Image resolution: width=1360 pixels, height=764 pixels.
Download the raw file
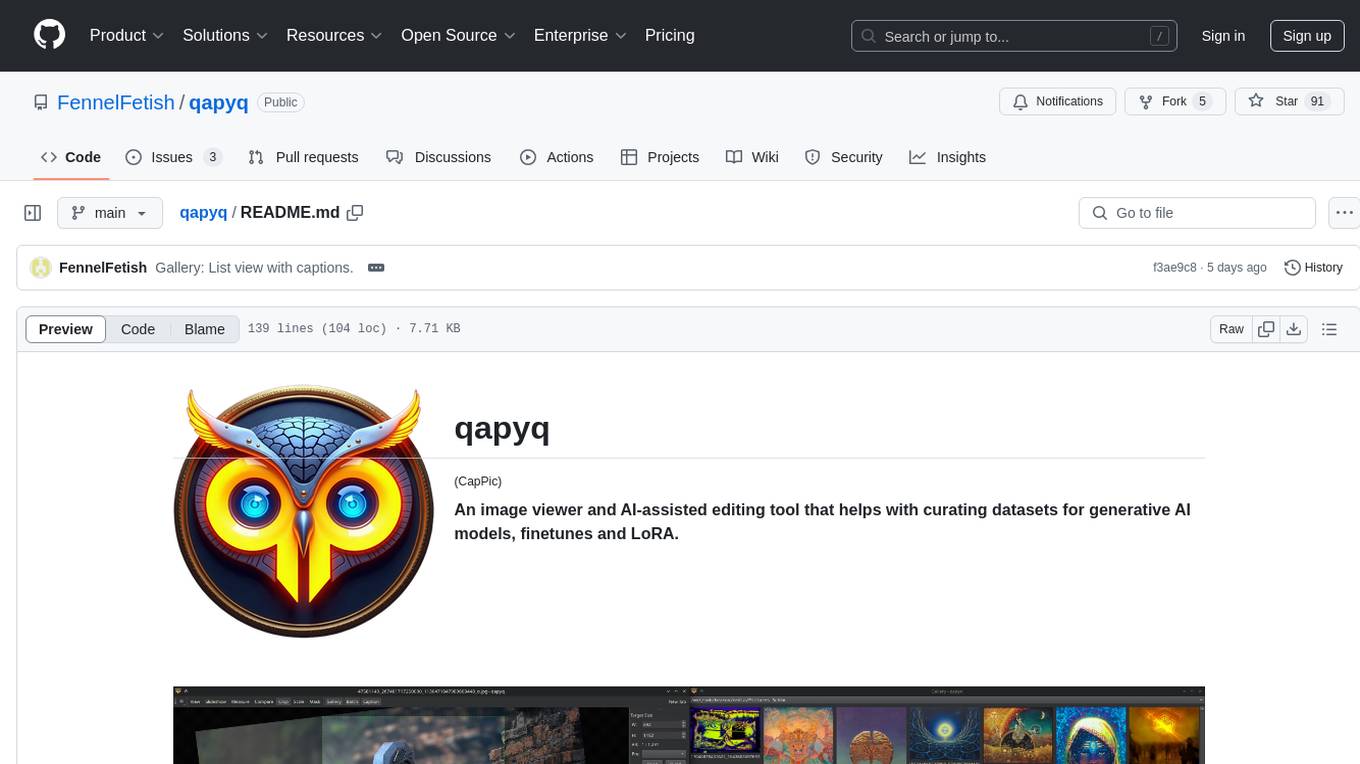point(1293,329)
